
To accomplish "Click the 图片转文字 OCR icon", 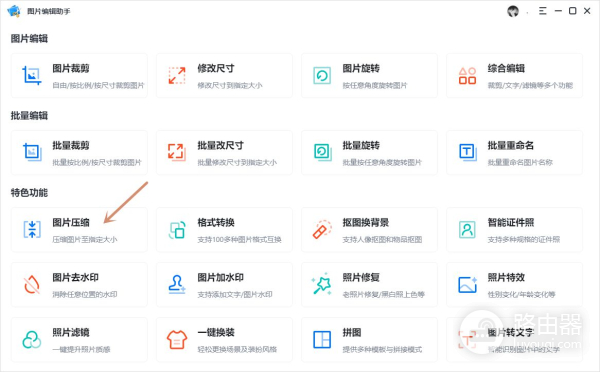I will point(467,339).
